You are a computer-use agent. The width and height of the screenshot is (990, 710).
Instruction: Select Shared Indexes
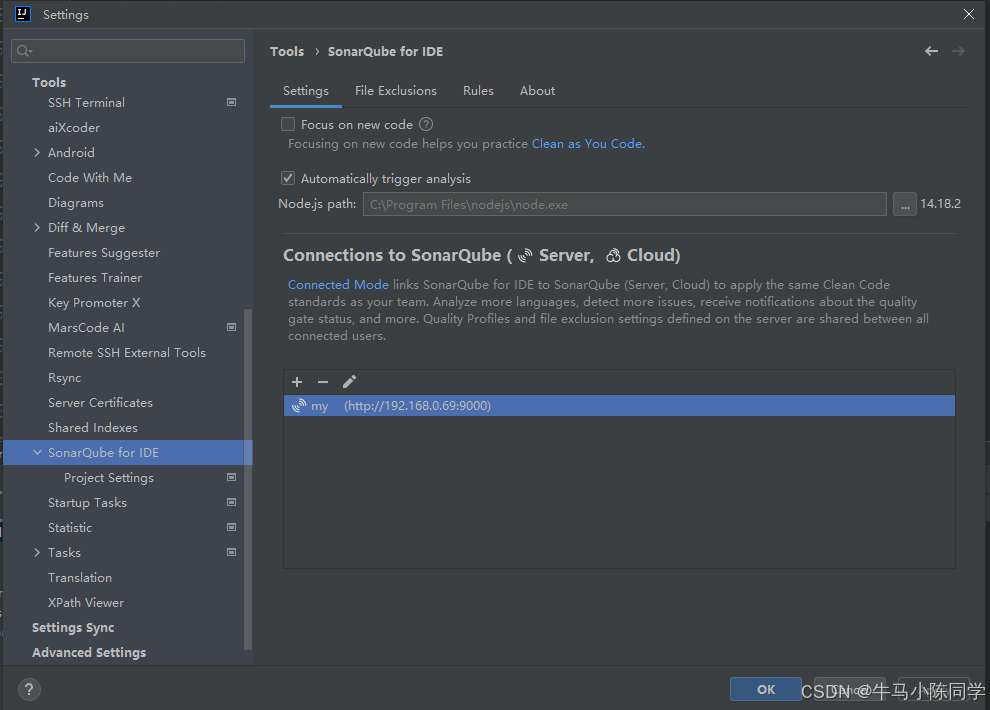point(93,428)
